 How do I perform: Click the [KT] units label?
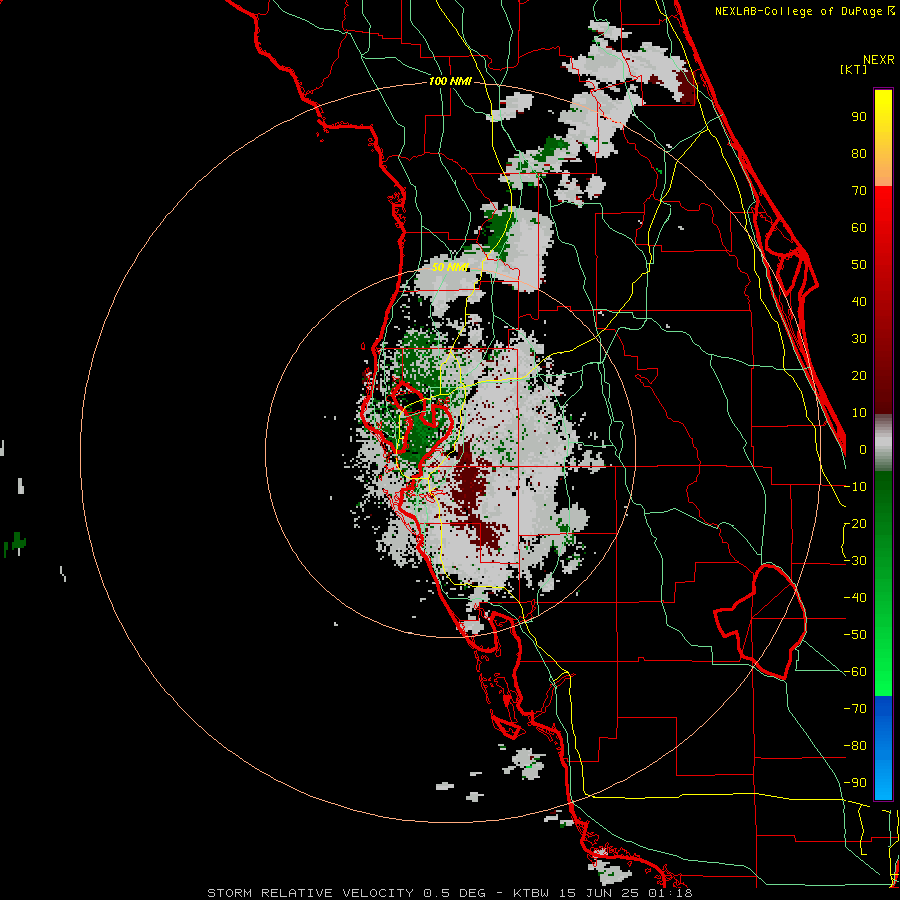pos(853,69)
